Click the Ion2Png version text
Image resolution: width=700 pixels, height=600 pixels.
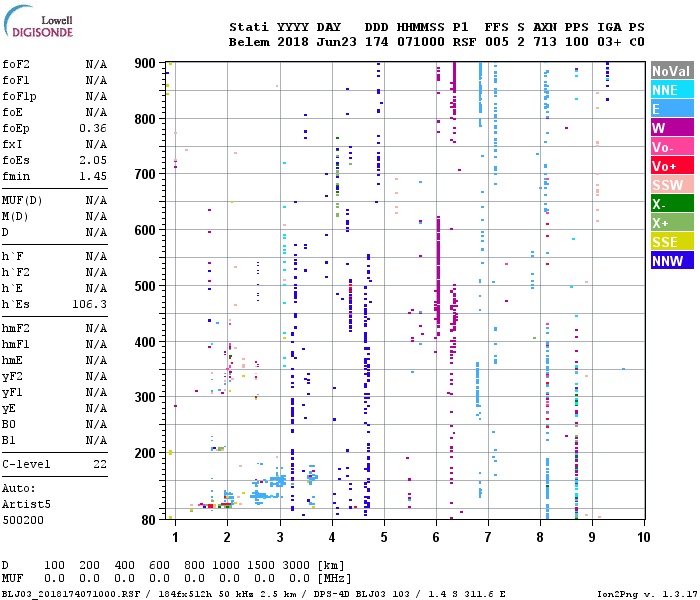pos(647,594)
